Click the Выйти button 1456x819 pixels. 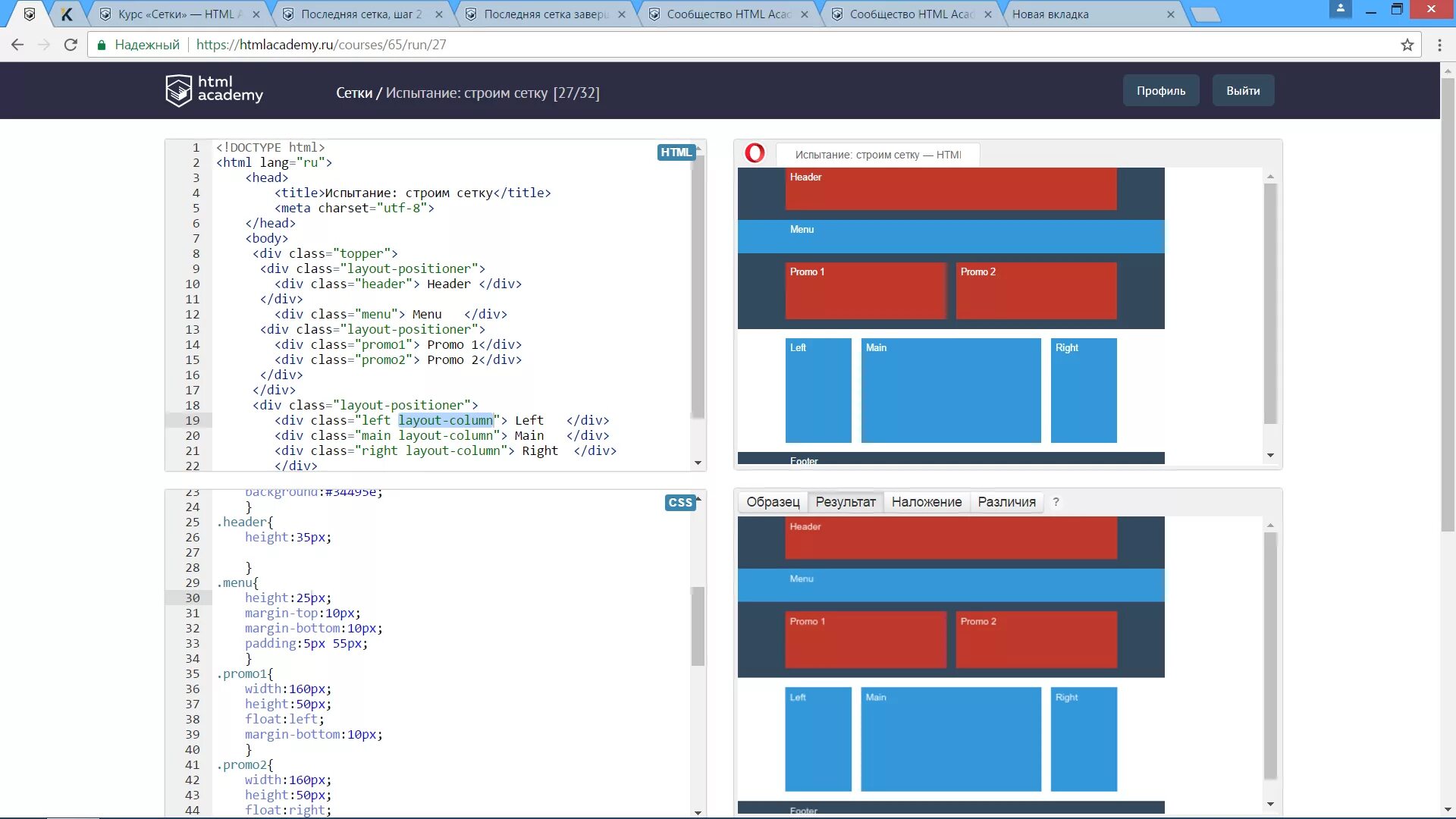pyautogui.click(x=1242, y=91)
